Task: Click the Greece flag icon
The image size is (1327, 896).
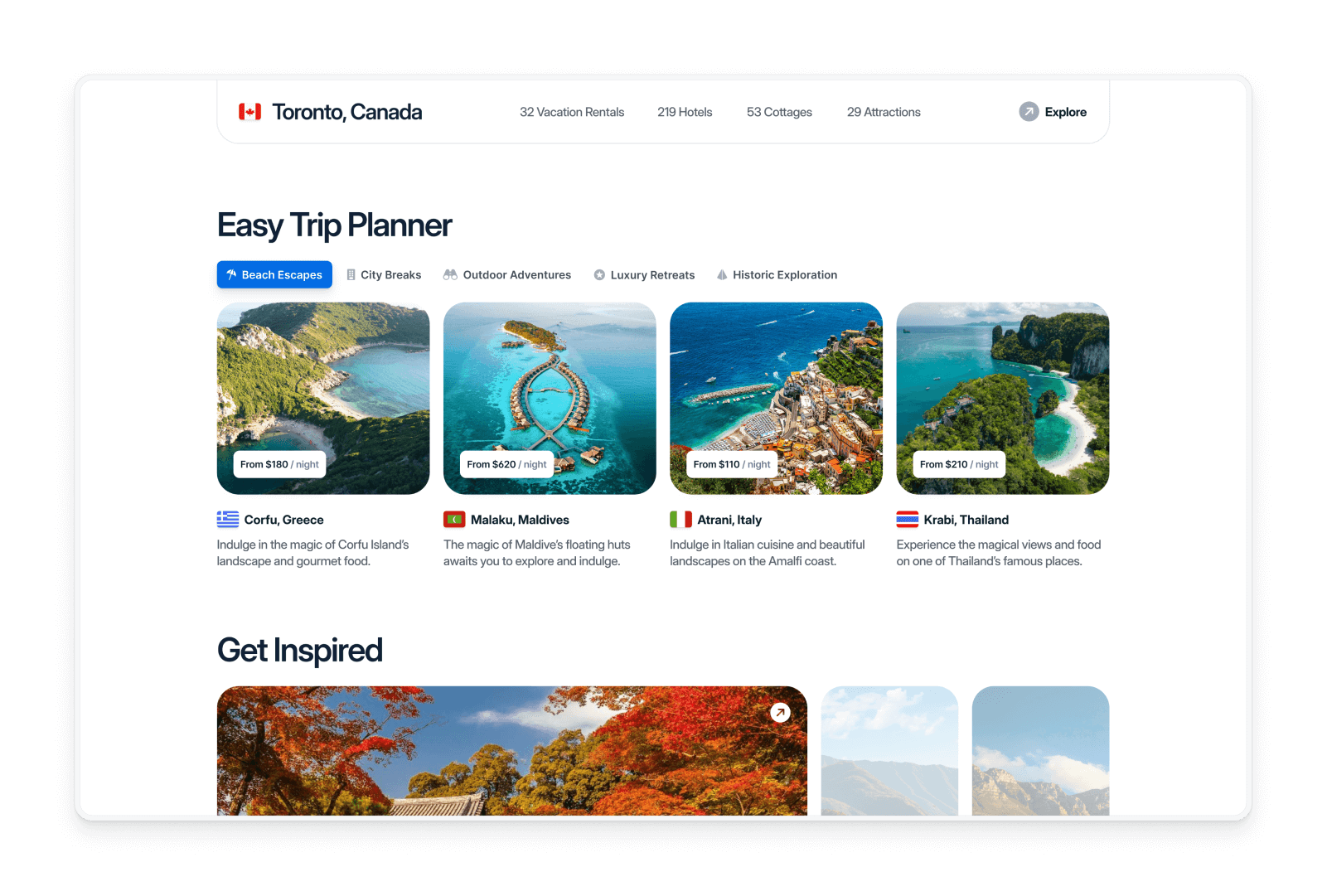Action: (x=228, y=520)
